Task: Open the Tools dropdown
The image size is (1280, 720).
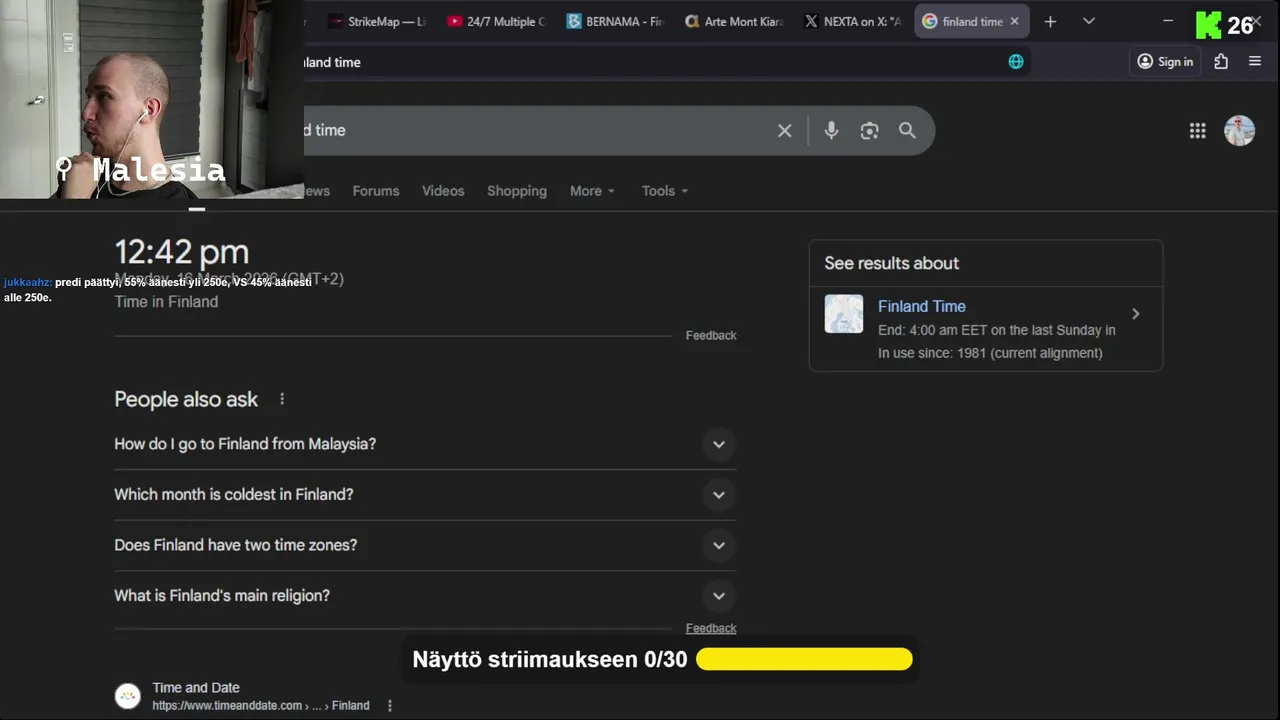Action: pos(665,191)
